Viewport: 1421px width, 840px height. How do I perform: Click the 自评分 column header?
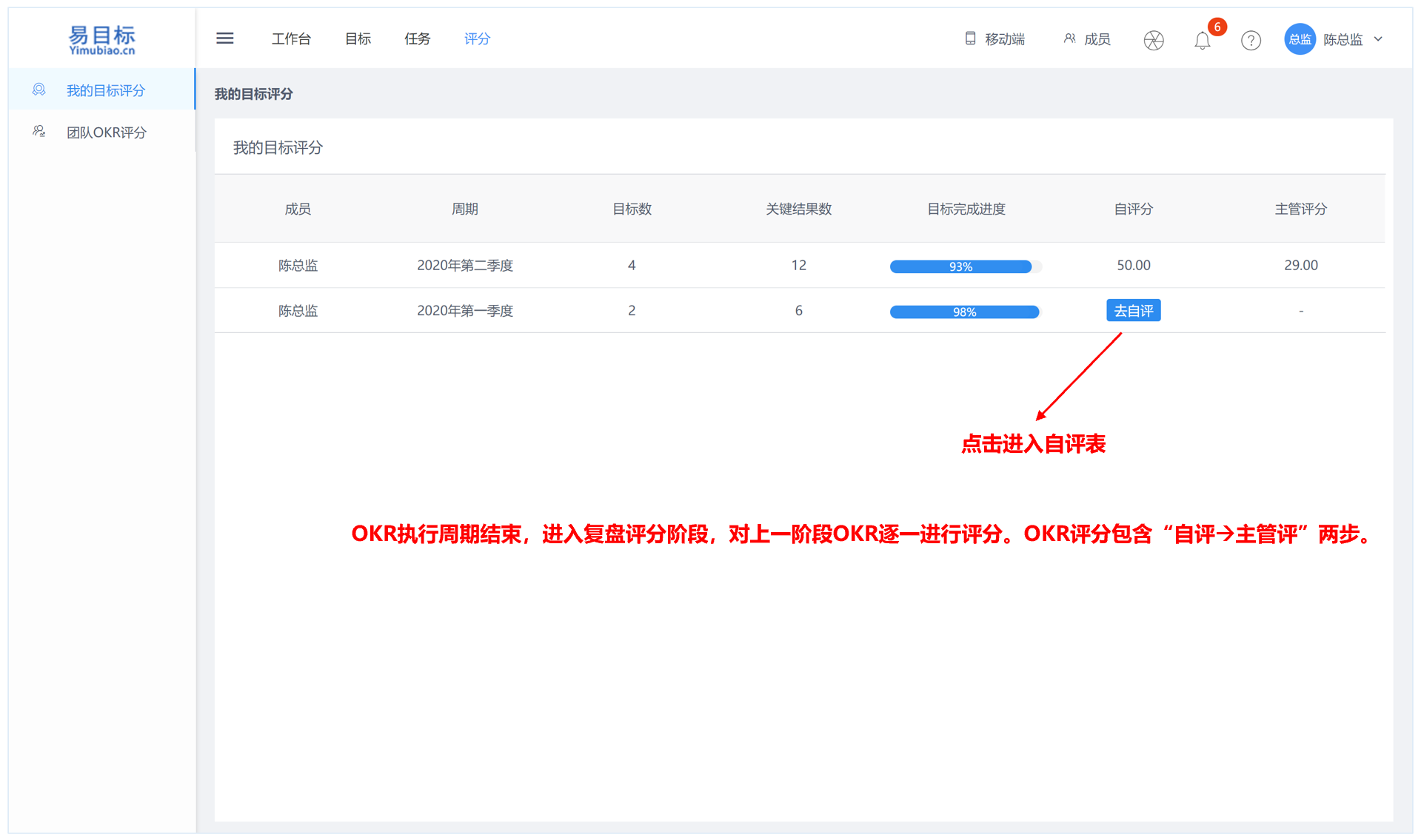(1134, 209)
